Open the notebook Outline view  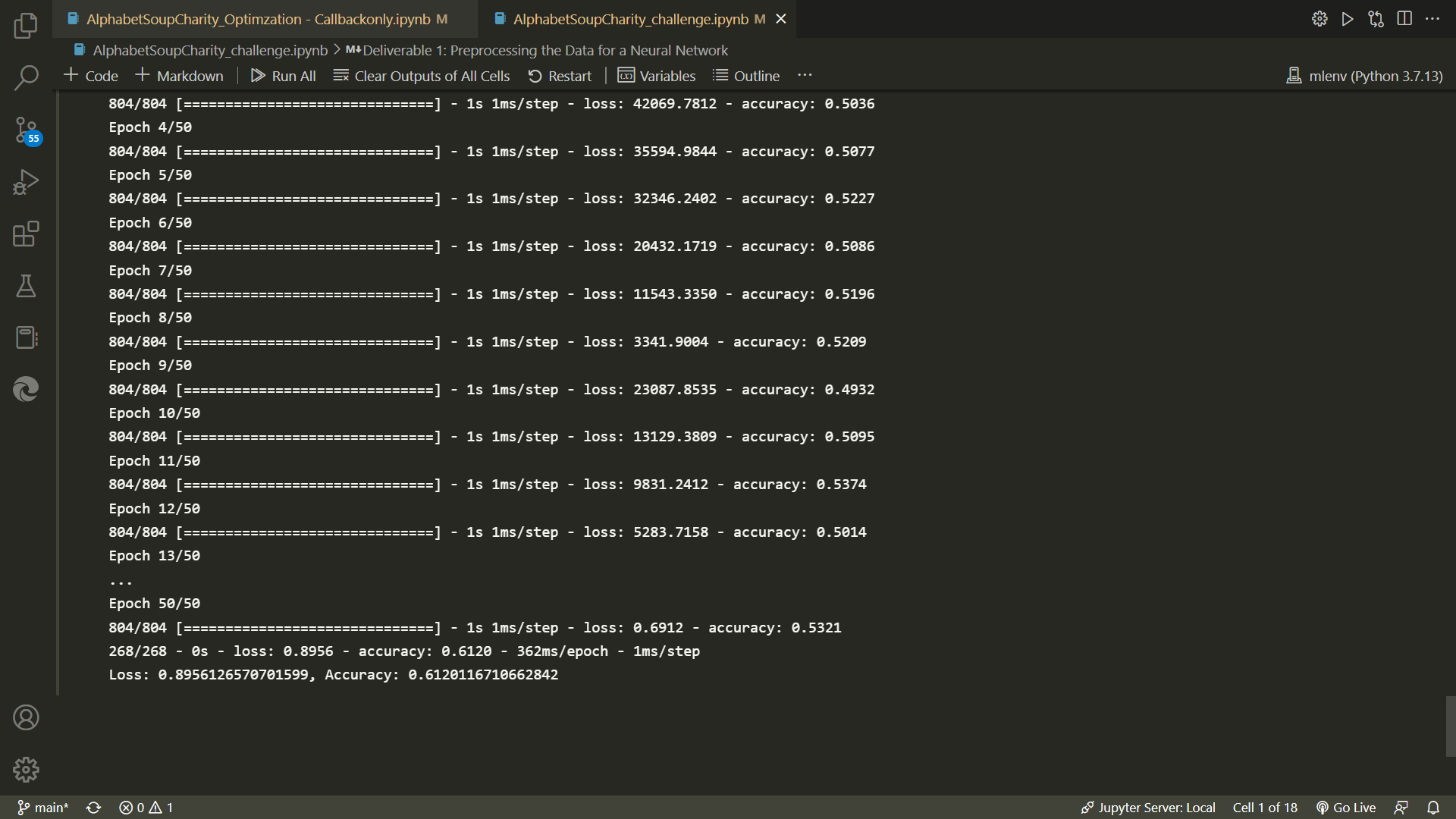(745, 75)
